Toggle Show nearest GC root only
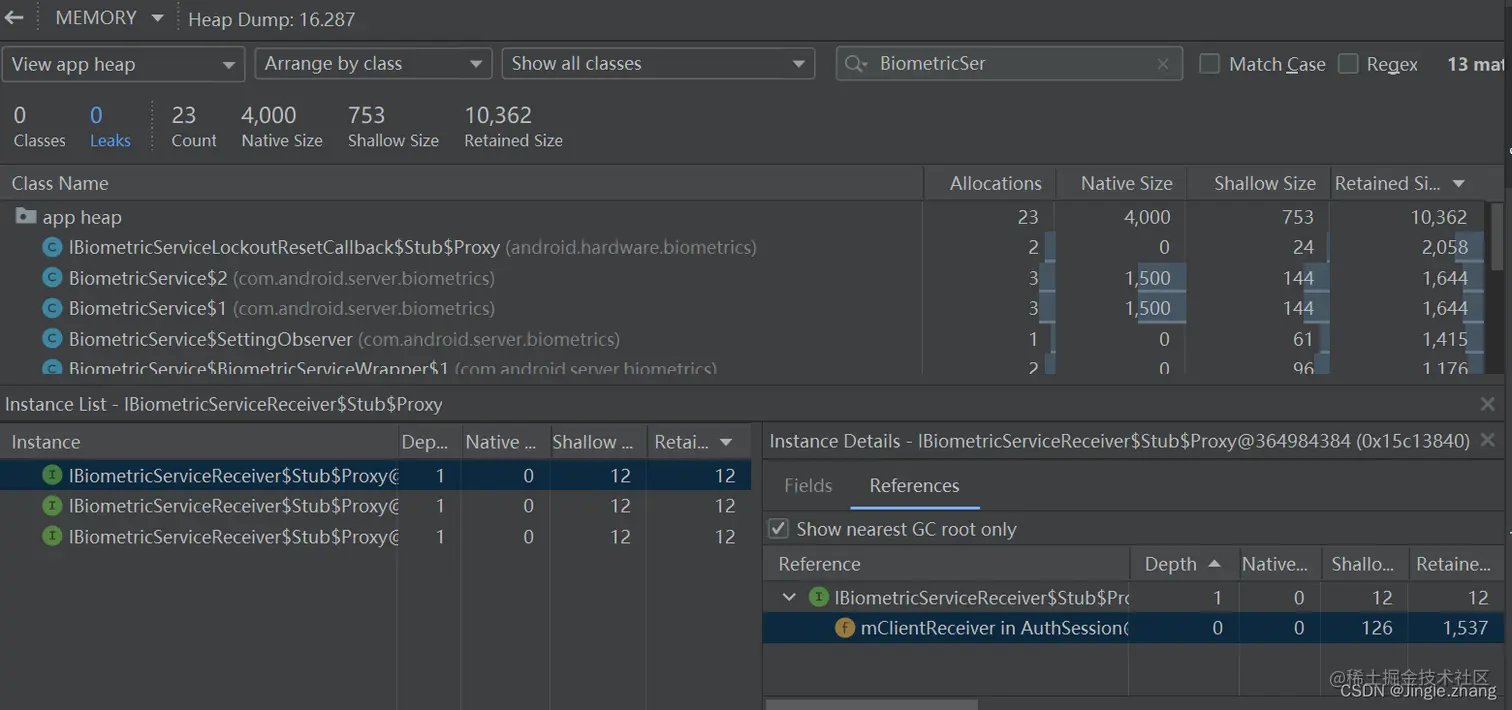 click(x=777, y=529)
